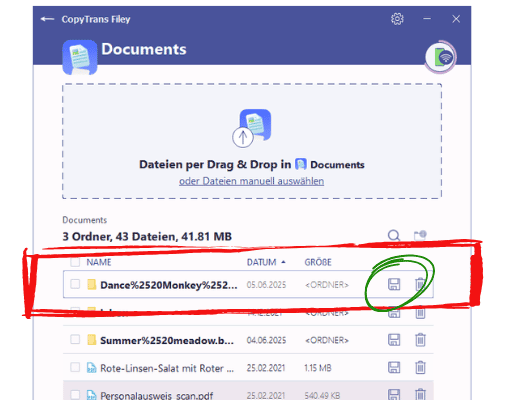Save the Rote-Linsen-Salat file to PC
511x400 pixels.
394,367
